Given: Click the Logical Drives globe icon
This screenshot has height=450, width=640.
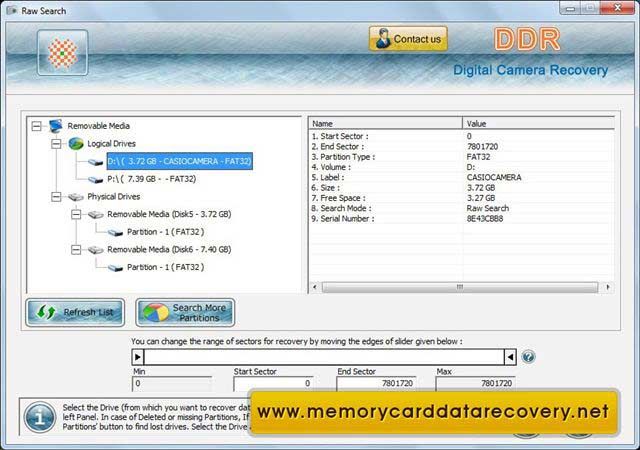Looking at the screenshot, I should tap(75, 143).
